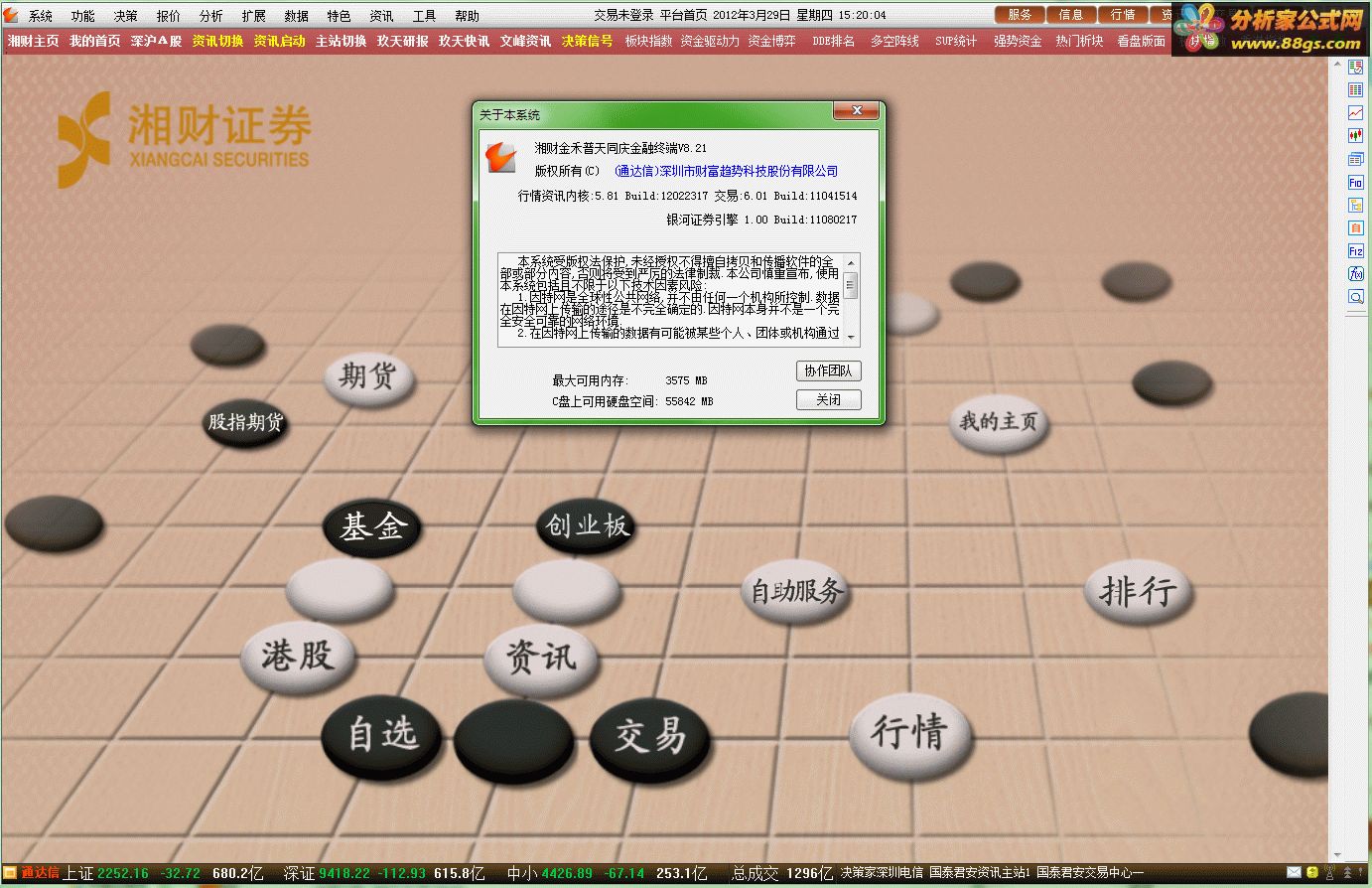Viewport: 1372px width, 888px height.
Task: Open 板块指数 in the toolbar
Action: pos(649,41)
